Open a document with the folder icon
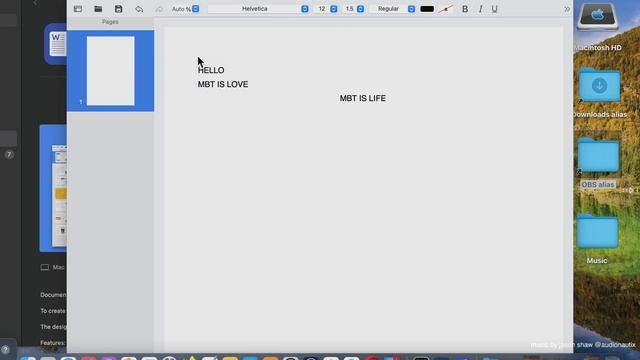The height and width of the screenshot is (360, 640). coord(98,9)
